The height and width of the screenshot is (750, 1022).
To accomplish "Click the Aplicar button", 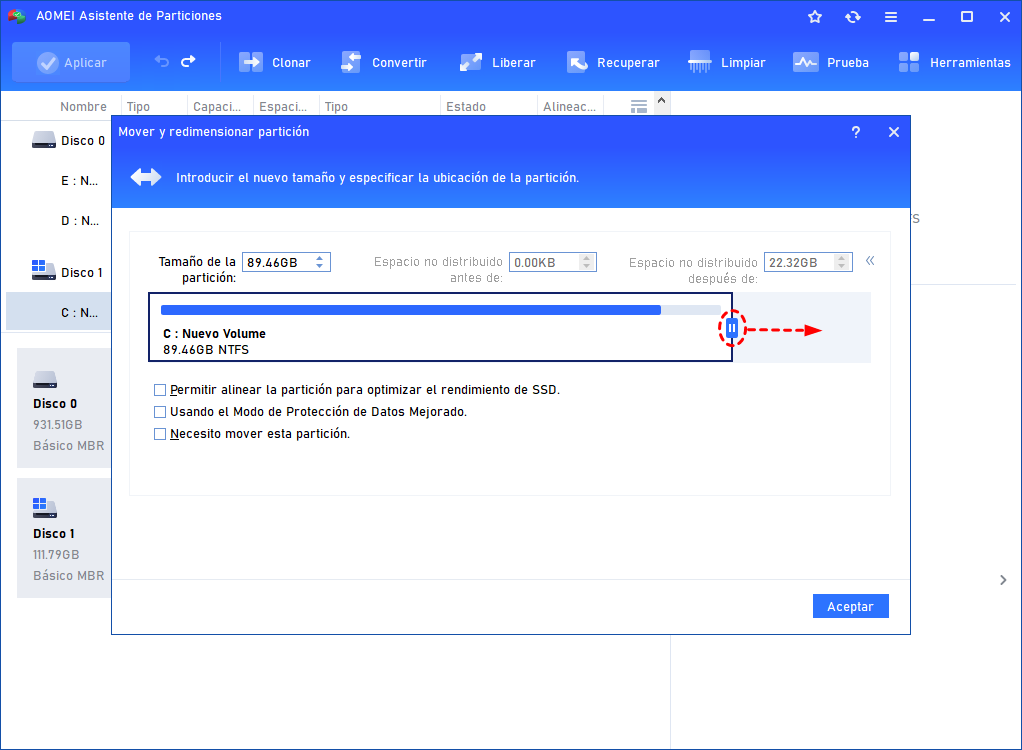I will (71, 63).
